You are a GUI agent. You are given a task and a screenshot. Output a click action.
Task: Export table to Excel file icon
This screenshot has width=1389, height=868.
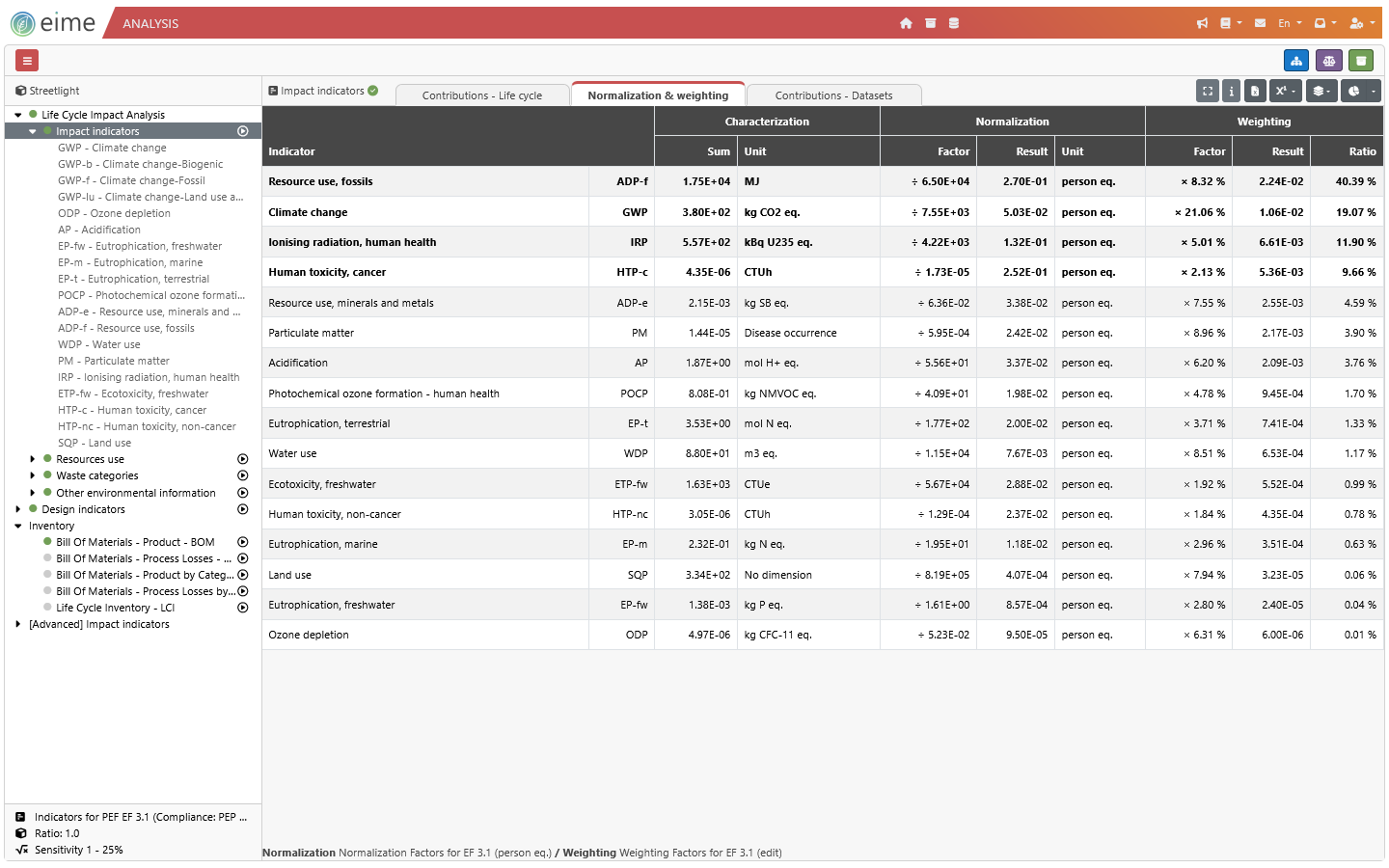click(x=1255, y=91)
